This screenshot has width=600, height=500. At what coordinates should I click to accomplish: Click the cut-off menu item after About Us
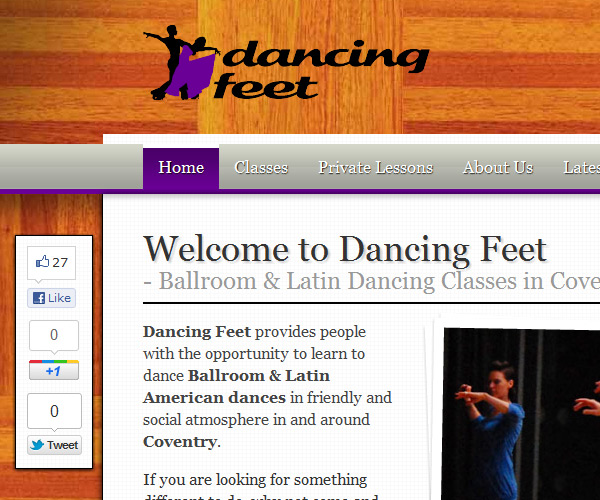point(581,168)
